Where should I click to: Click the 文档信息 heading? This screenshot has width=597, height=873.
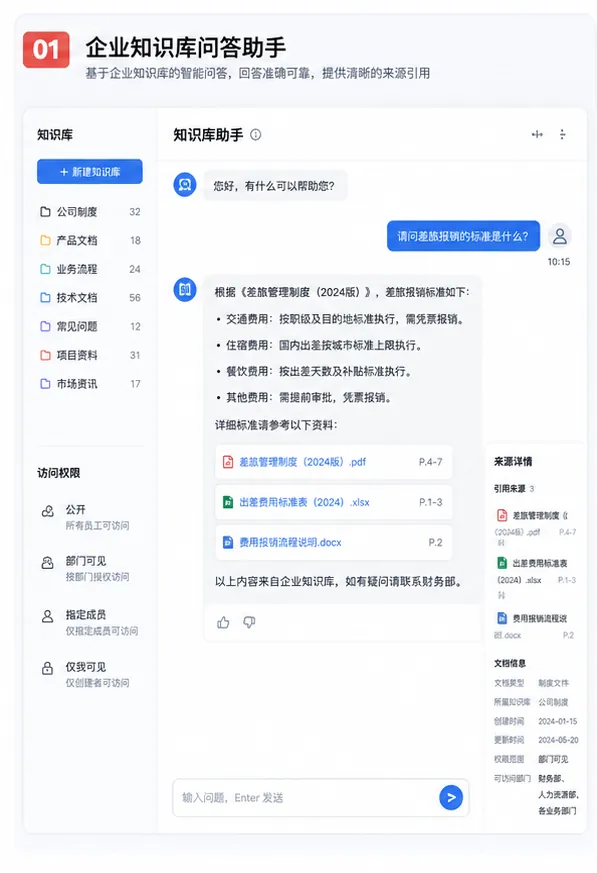click(x=510, y=663)
